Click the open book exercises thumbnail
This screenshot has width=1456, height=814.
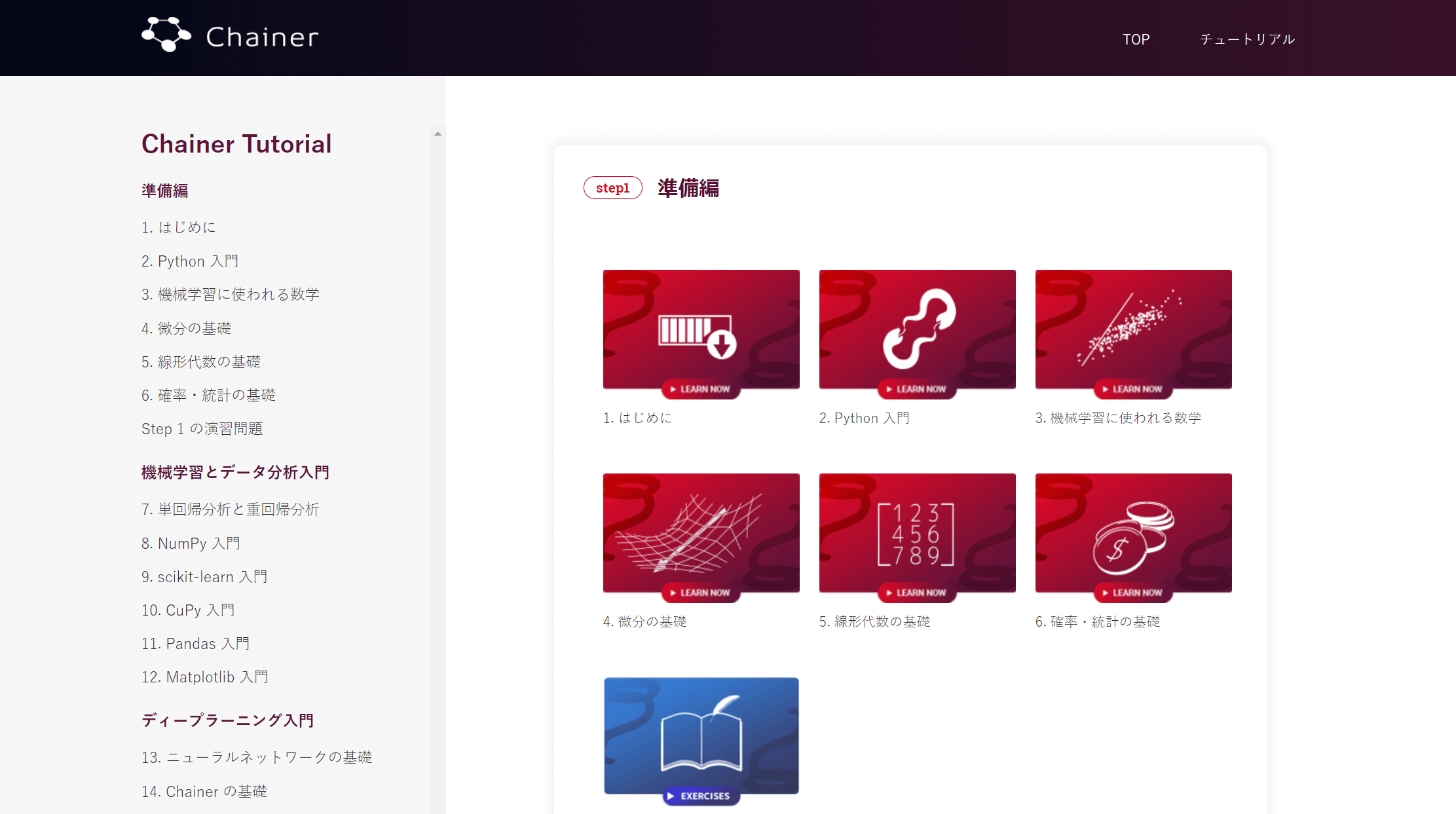(701, 736)
